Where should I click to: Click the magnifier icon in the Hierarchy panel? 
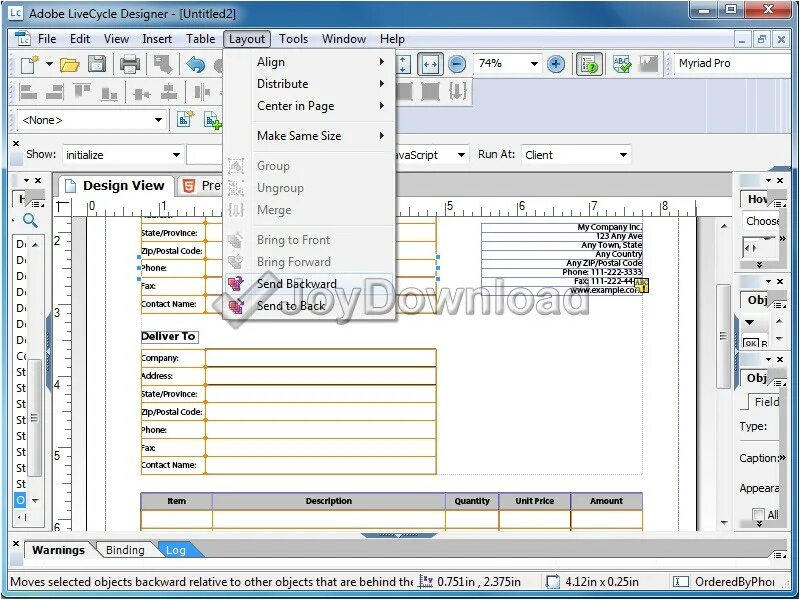click(28, 220)
